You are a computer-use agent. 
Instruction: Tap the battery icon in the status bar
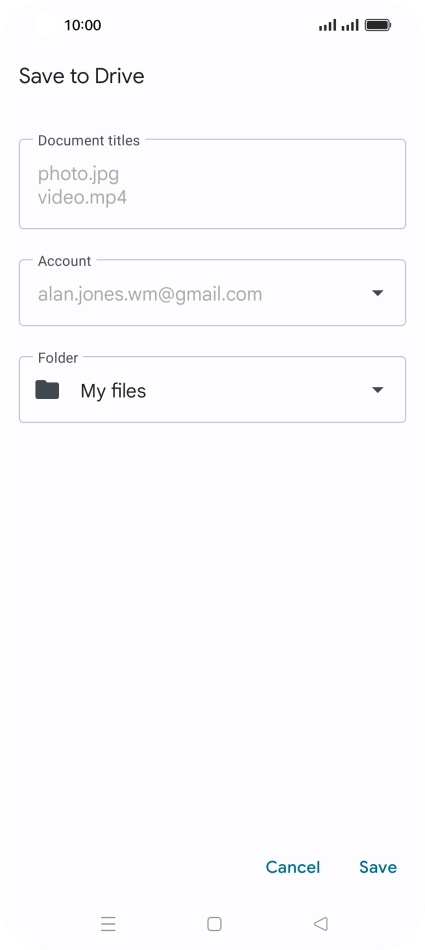click(378, 25)
